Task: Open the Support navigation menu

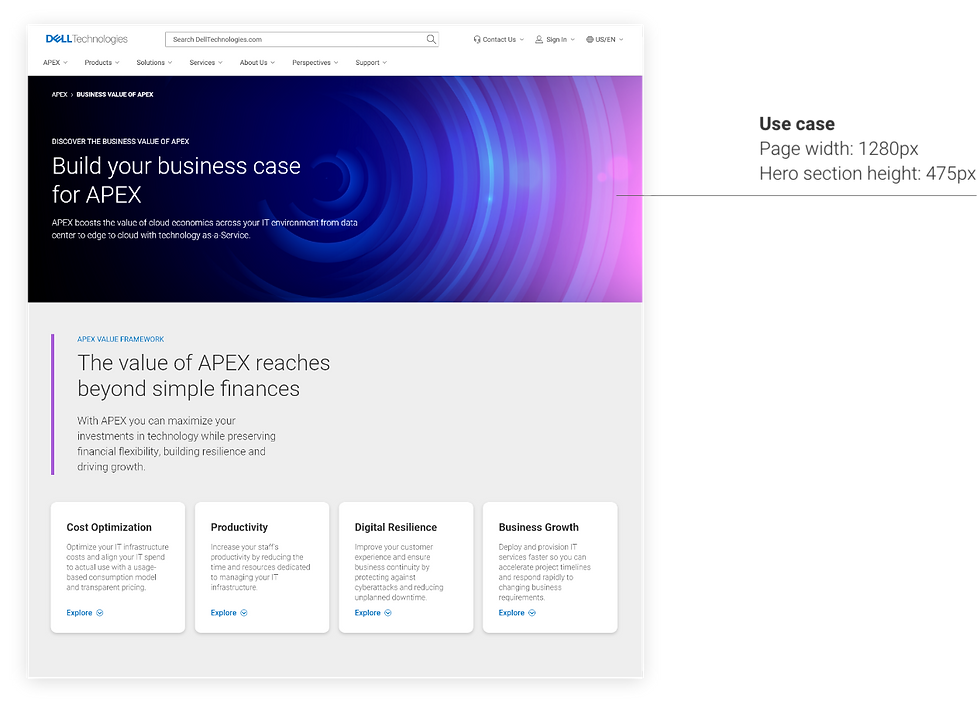Action: coord(371,62)
